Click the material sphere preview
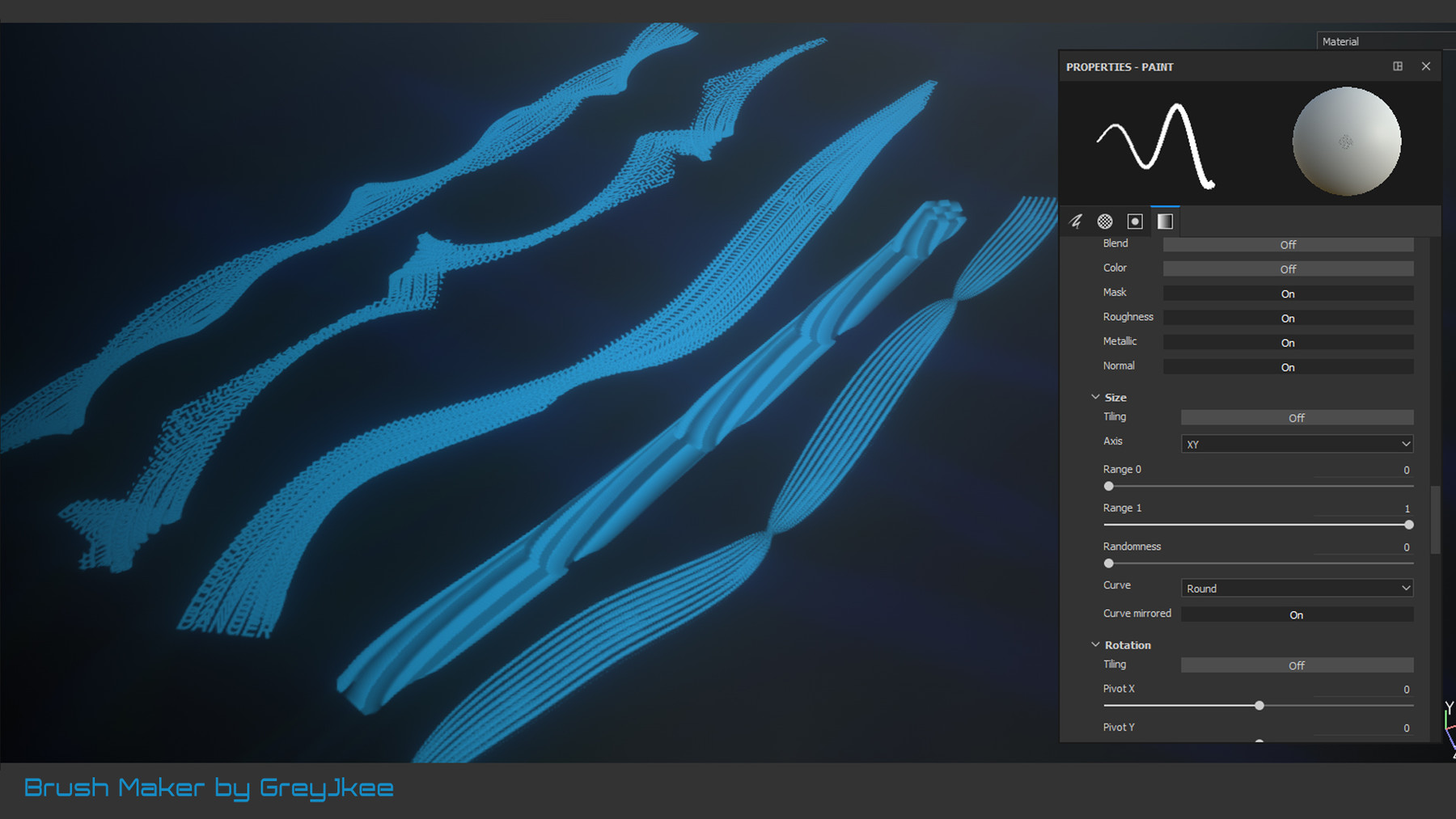Screen dimensions: 1456x819 tap(1346, 141)
